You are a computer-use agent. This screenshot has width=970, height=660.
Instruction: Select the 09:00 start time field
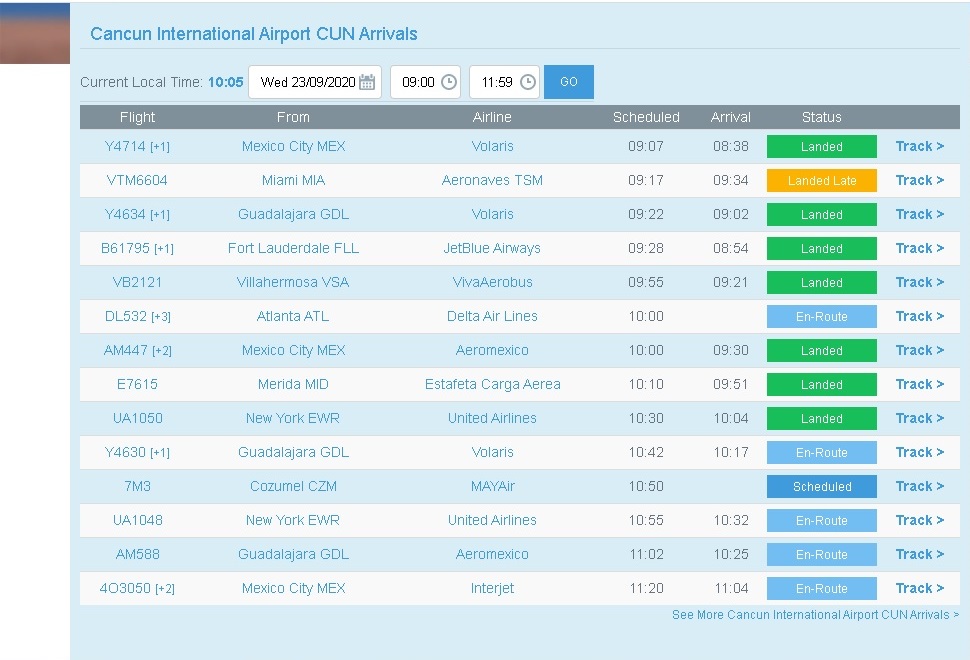coord(426,82)
